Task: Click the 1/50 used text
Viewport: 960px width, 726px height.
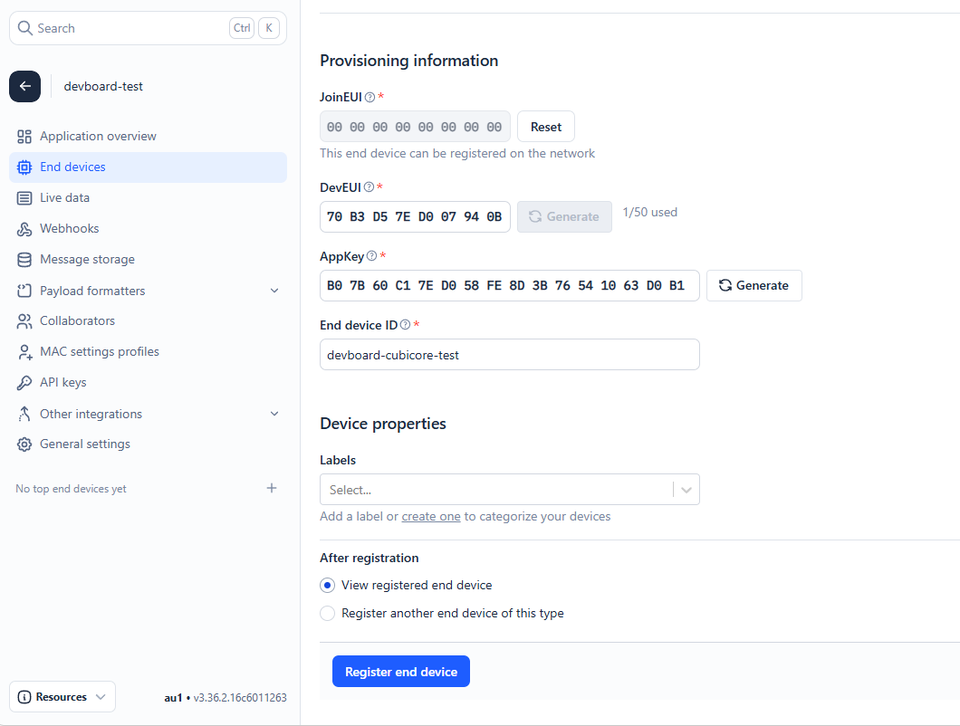Action: tap(650, 212)
